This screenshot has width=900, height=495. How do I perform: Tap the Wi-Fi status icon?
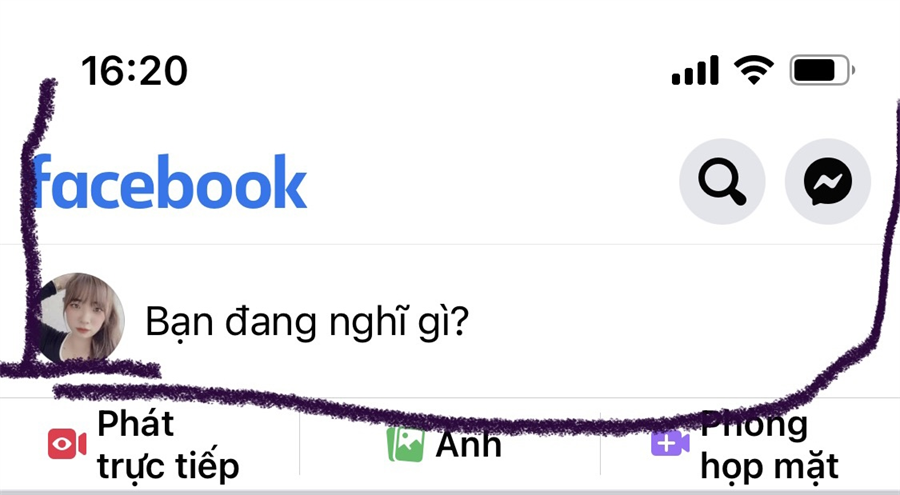tap(754, 70)
